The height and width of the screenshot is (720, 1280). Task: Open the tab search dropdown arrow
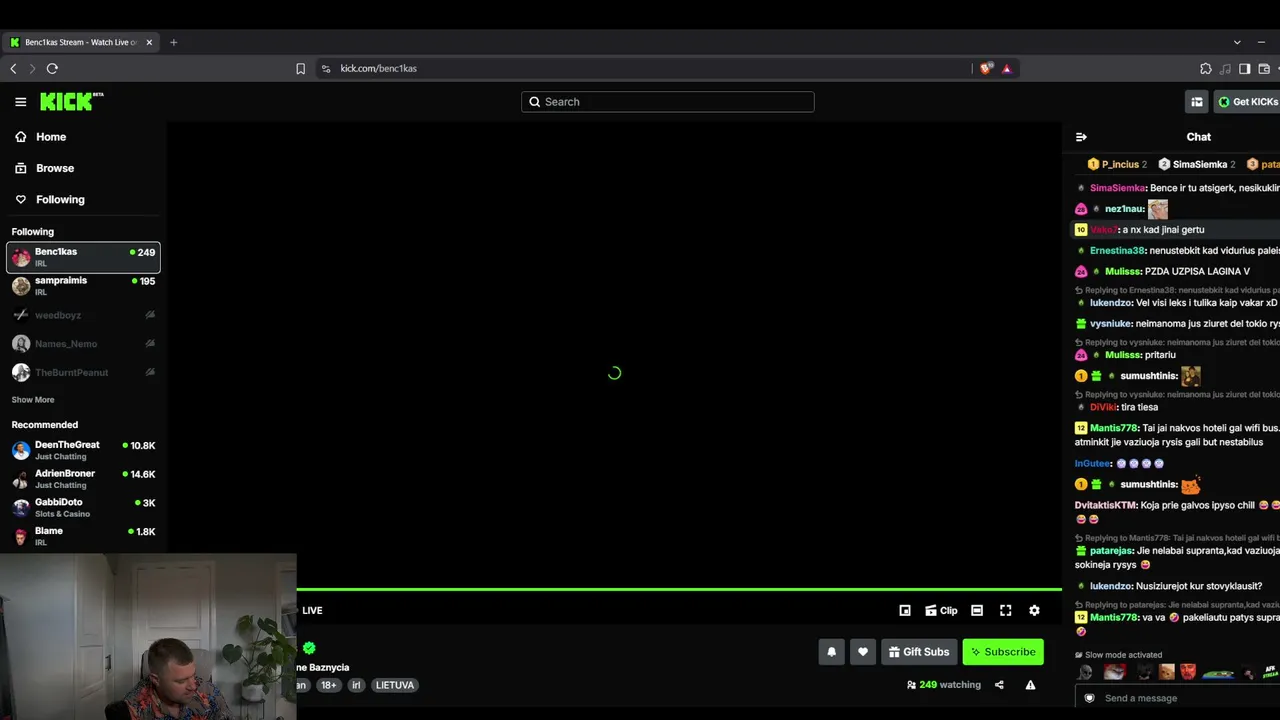[x=1237, y=42]
